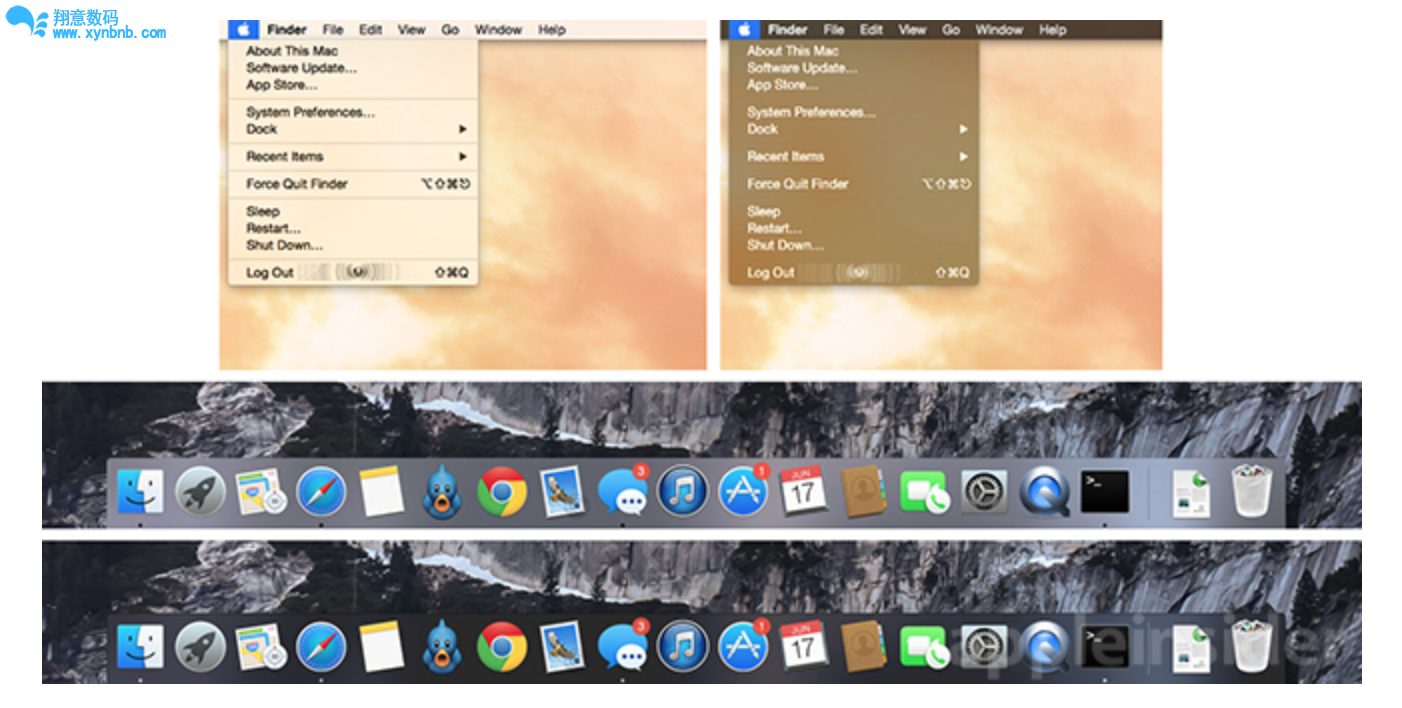Open Notes pad in the light dock
This screenshot has height=708, width=1402.
(x=381, y=492)
